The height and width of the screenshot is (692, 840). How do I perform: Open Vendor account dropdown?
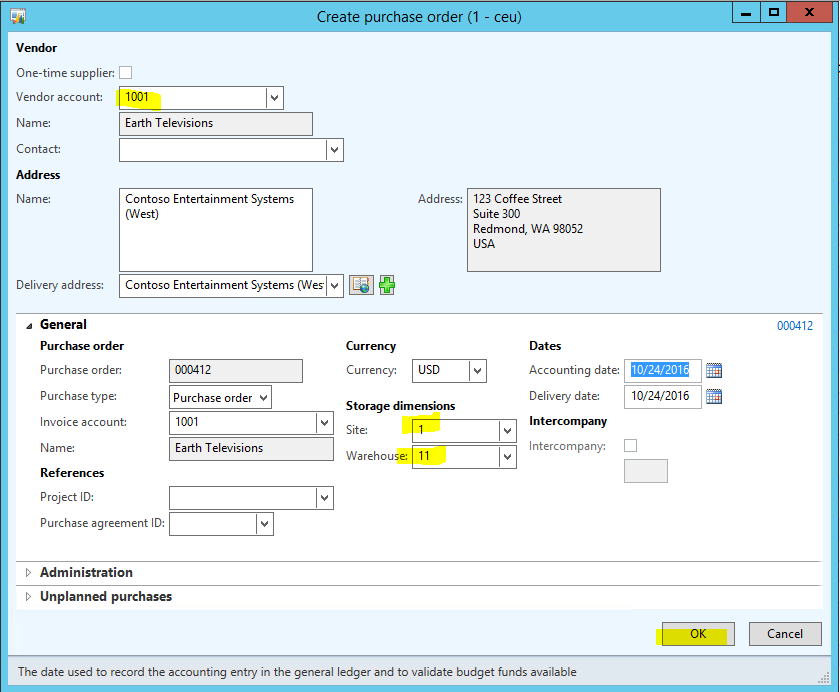coord(274,98)
